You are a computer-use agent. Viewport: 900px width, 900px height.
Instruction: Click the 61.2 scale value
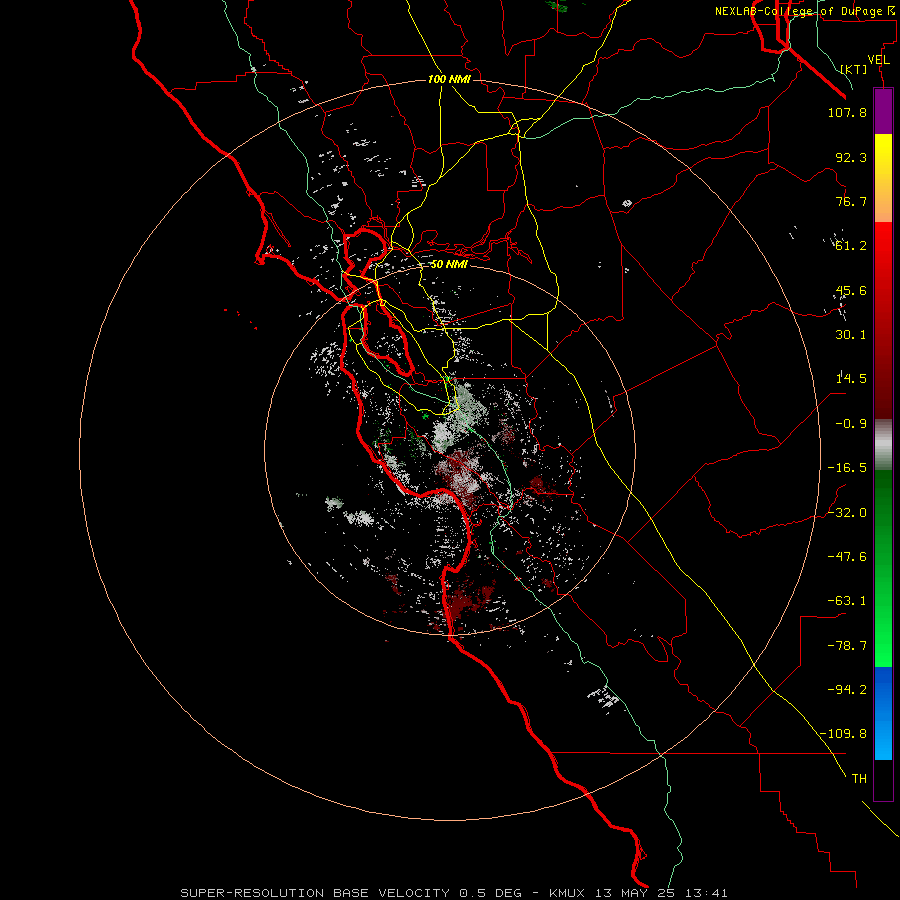click(x=851, y=246)
